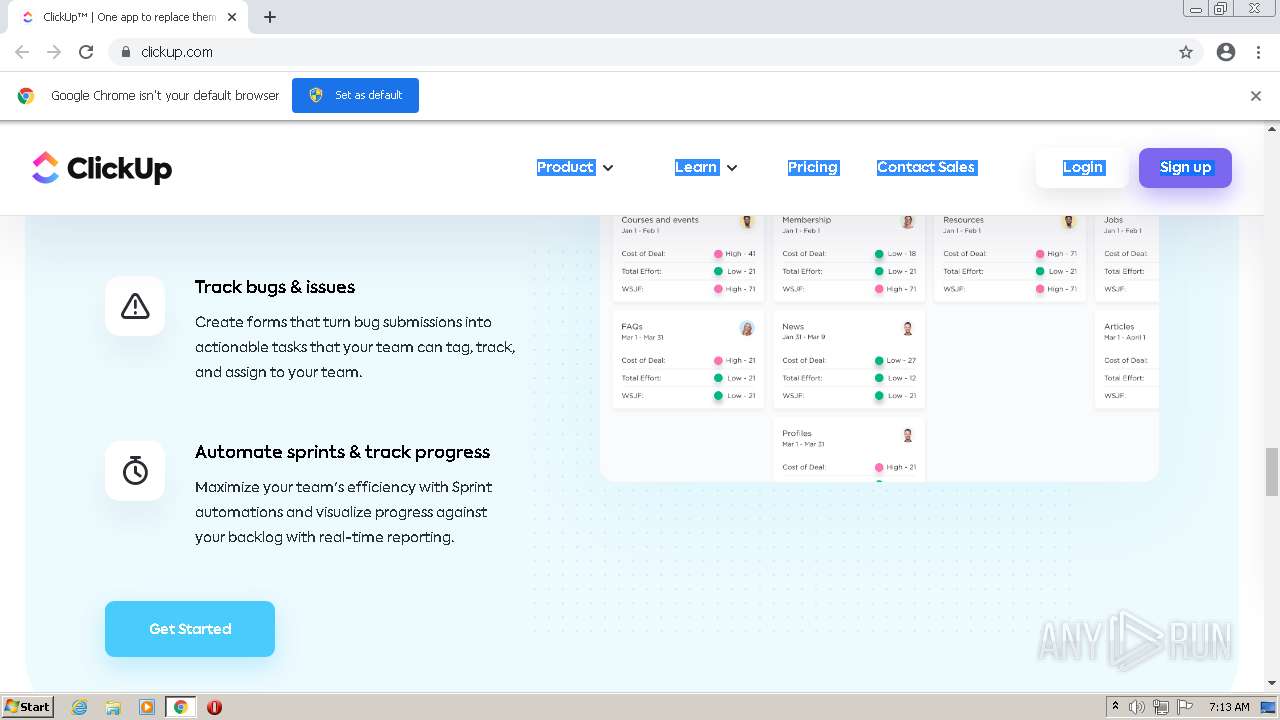Click the Resources card title
The height and width of the screenshot is (720, 1280).
click(963, 220)
